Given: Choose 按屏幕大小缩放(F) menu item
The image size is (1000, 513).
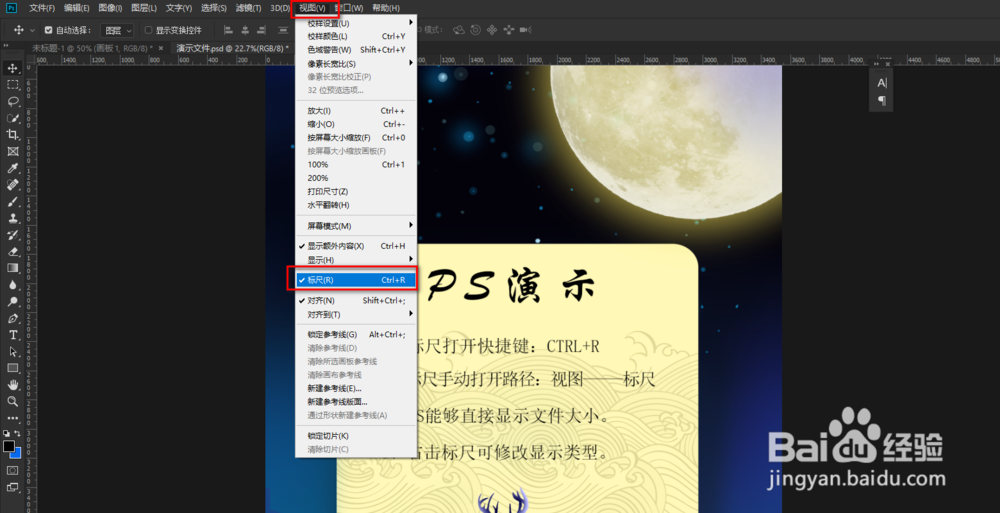Looking at the screenshot, I should pos(356,138).
